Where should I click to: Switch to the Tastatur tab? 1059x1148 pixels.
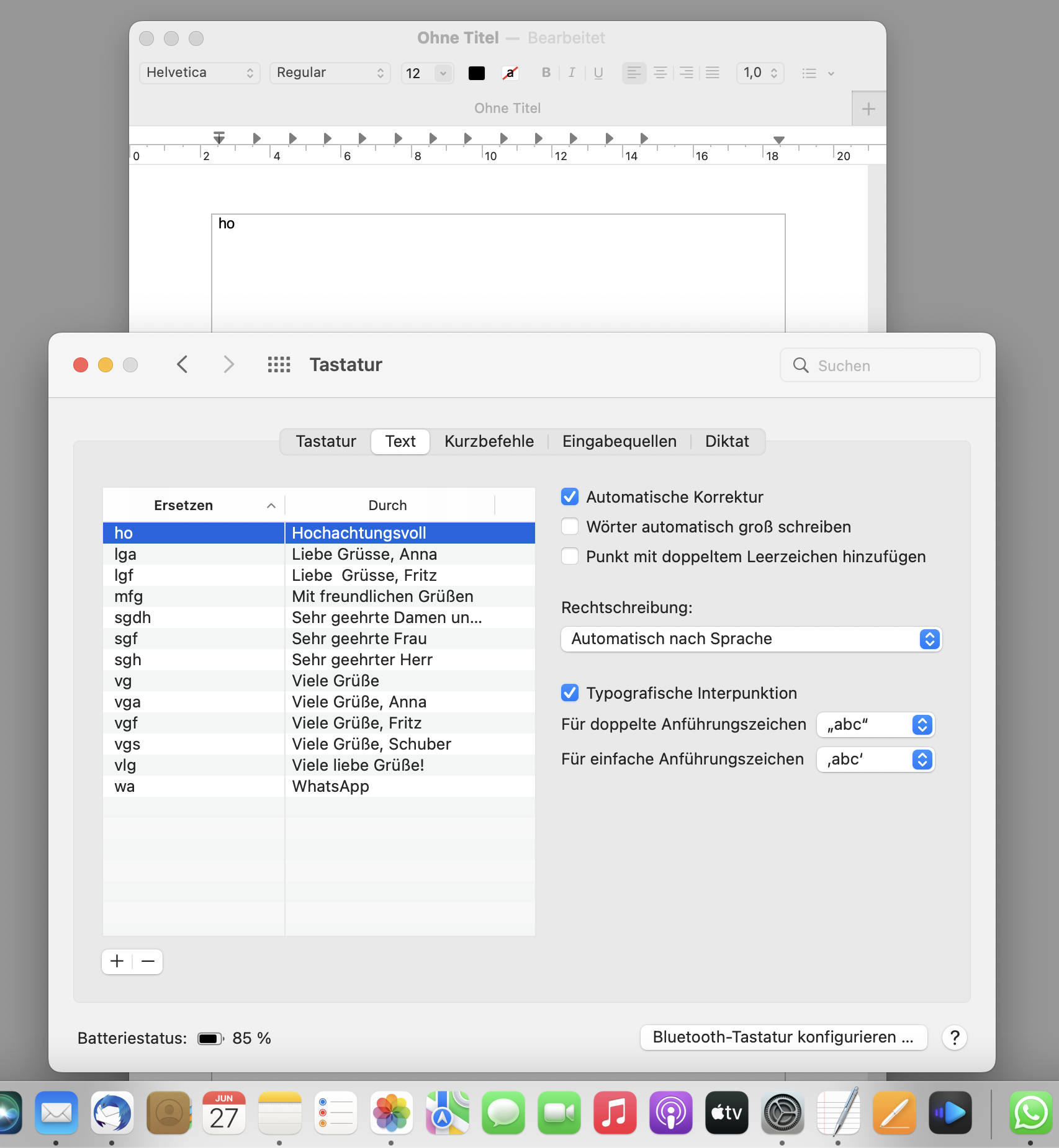tap(326, 442)
